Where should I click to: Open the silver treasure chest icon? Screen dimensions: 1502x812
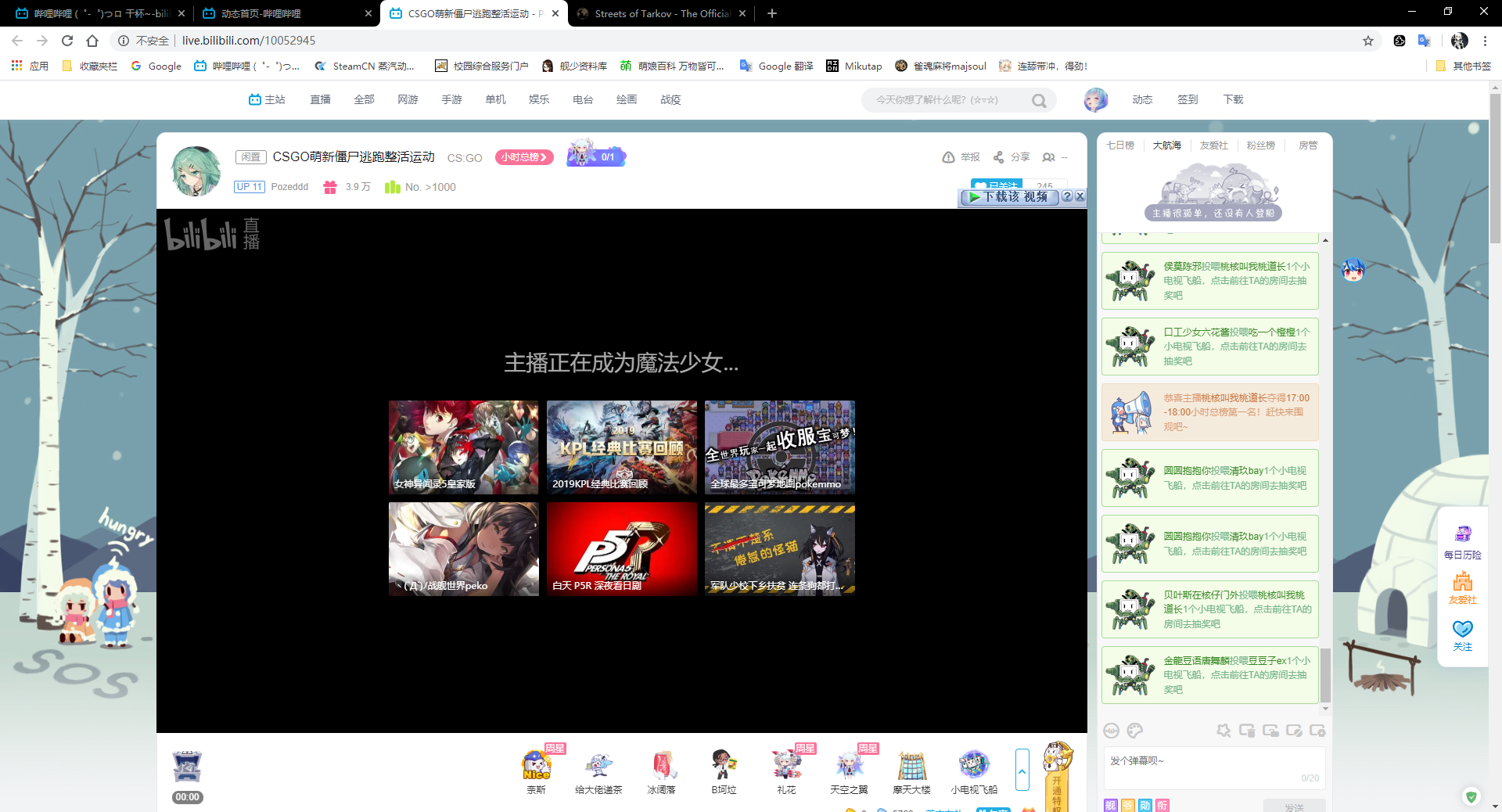pos(187,767)
